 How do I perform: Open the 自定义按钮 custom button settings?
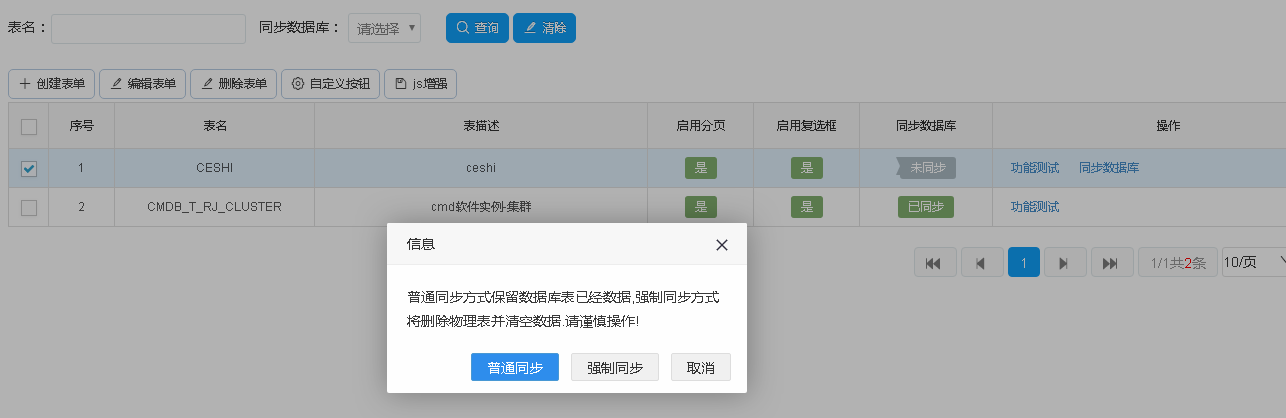tap(331, 84)
